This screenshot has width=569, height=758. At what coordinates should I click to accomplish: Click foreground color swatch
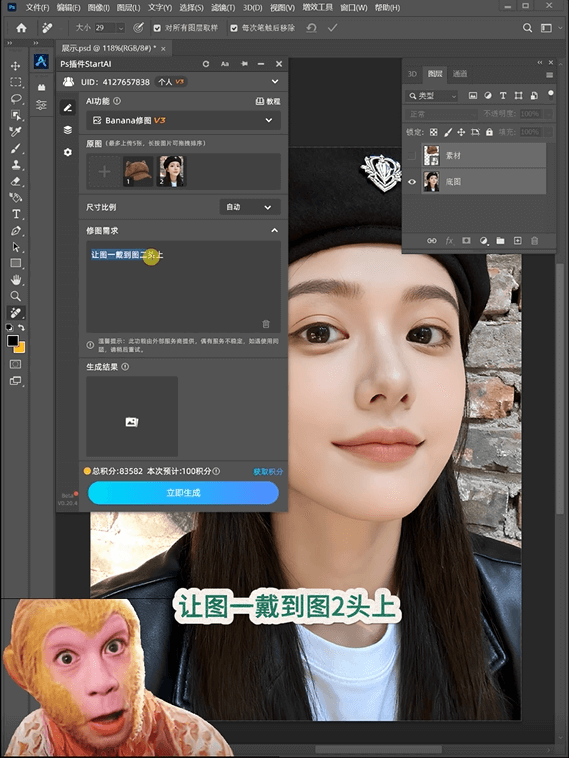pyautogui.click(x=13, y=340)
